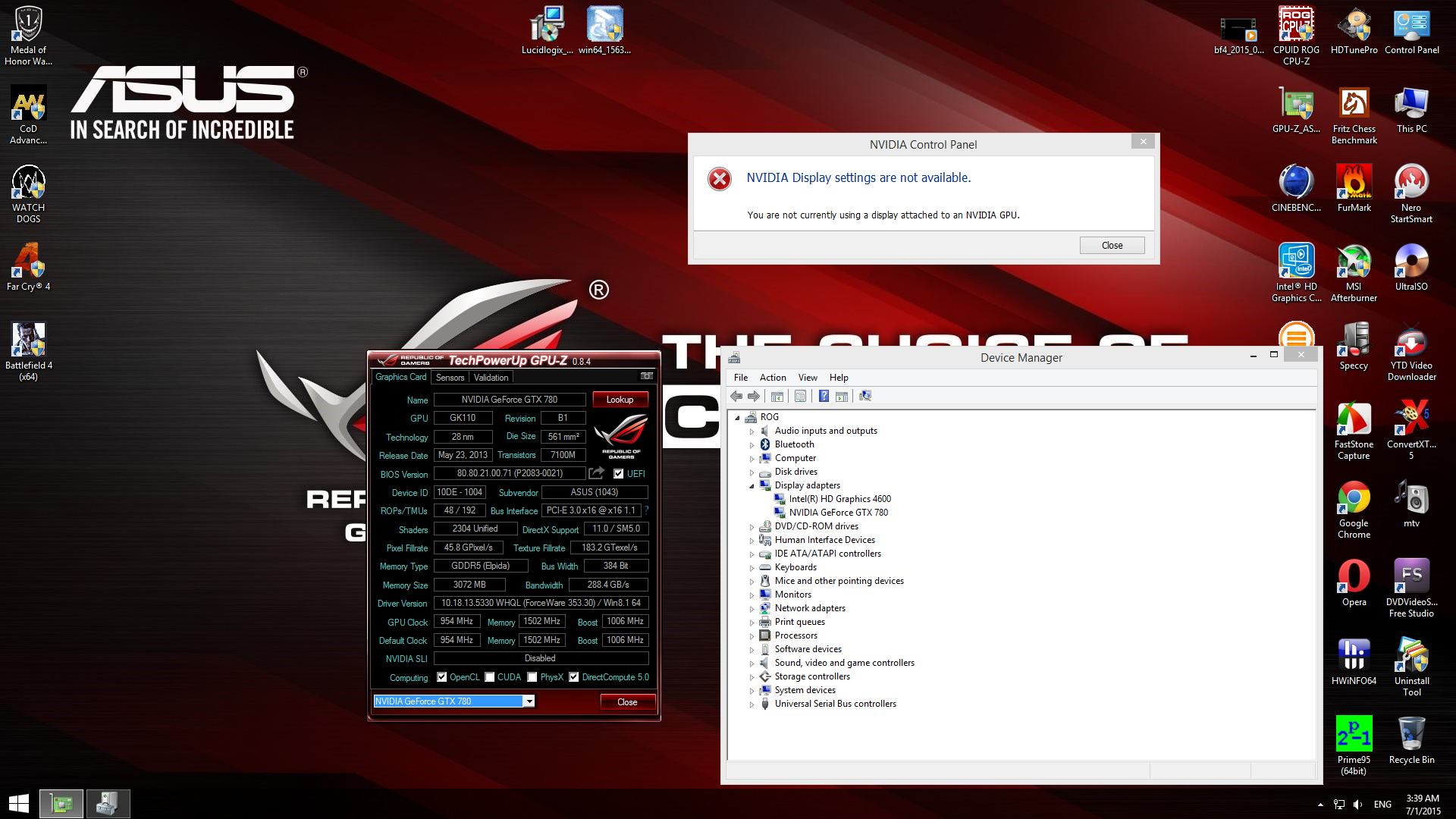Click the BIOS export share icon in GPU-Z

point(597,473)
